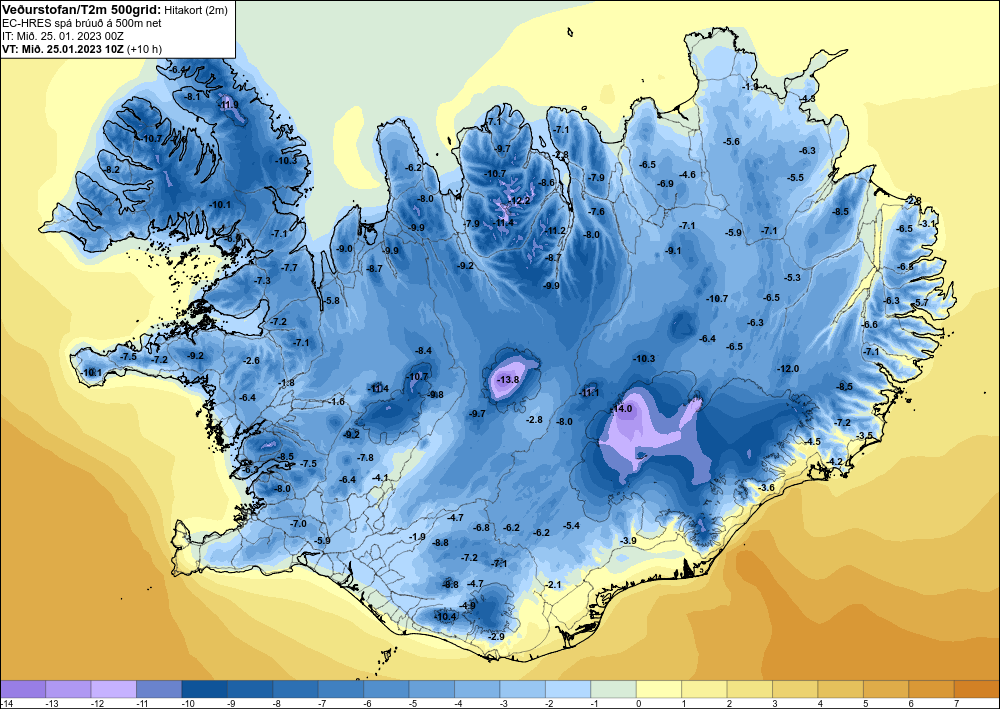
Task: Click the -4.5 reading in the southeast
Action: click(812, 441)
